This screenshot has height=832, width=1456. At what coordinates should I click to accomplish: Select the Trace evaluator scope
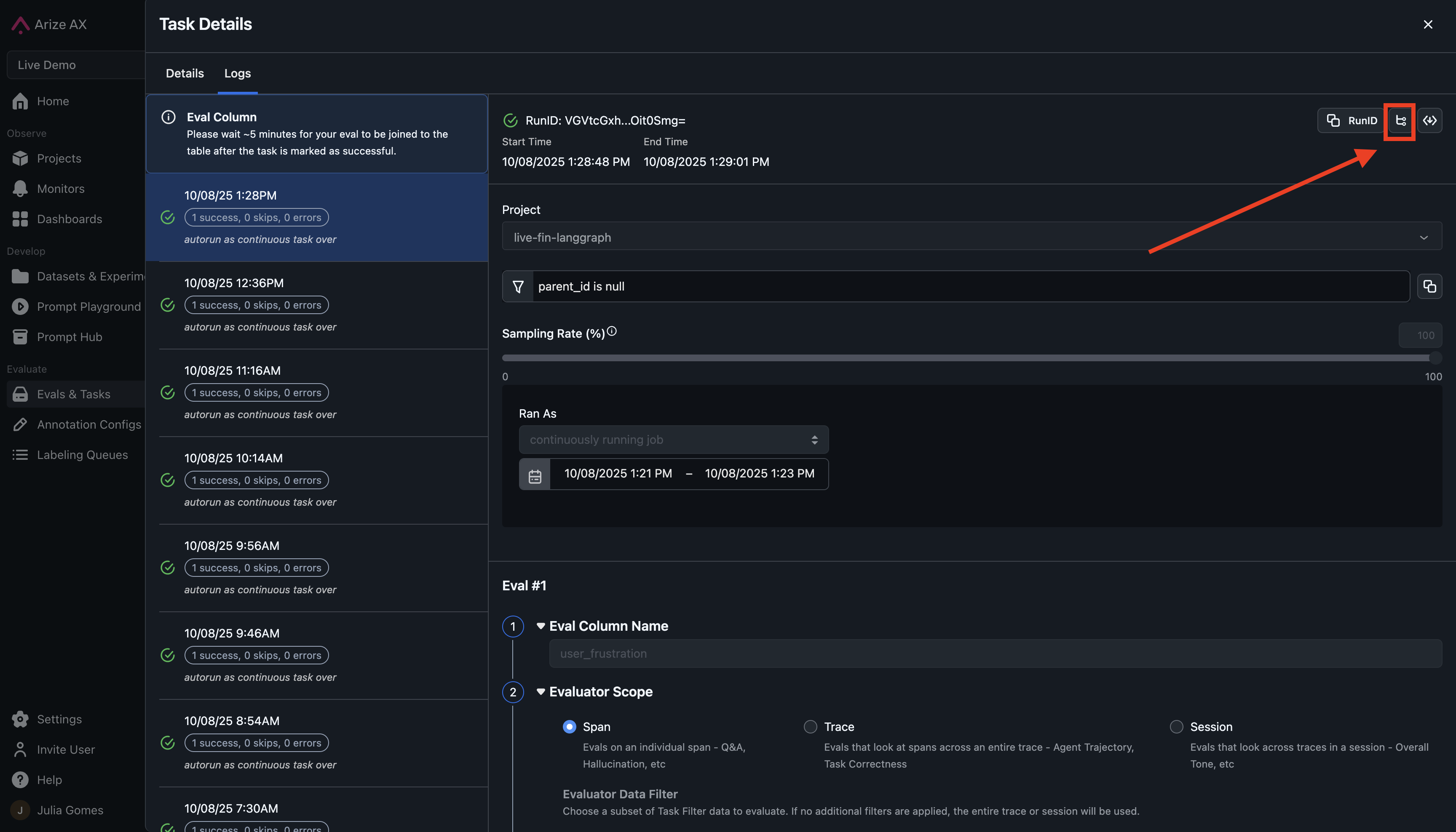810,727
